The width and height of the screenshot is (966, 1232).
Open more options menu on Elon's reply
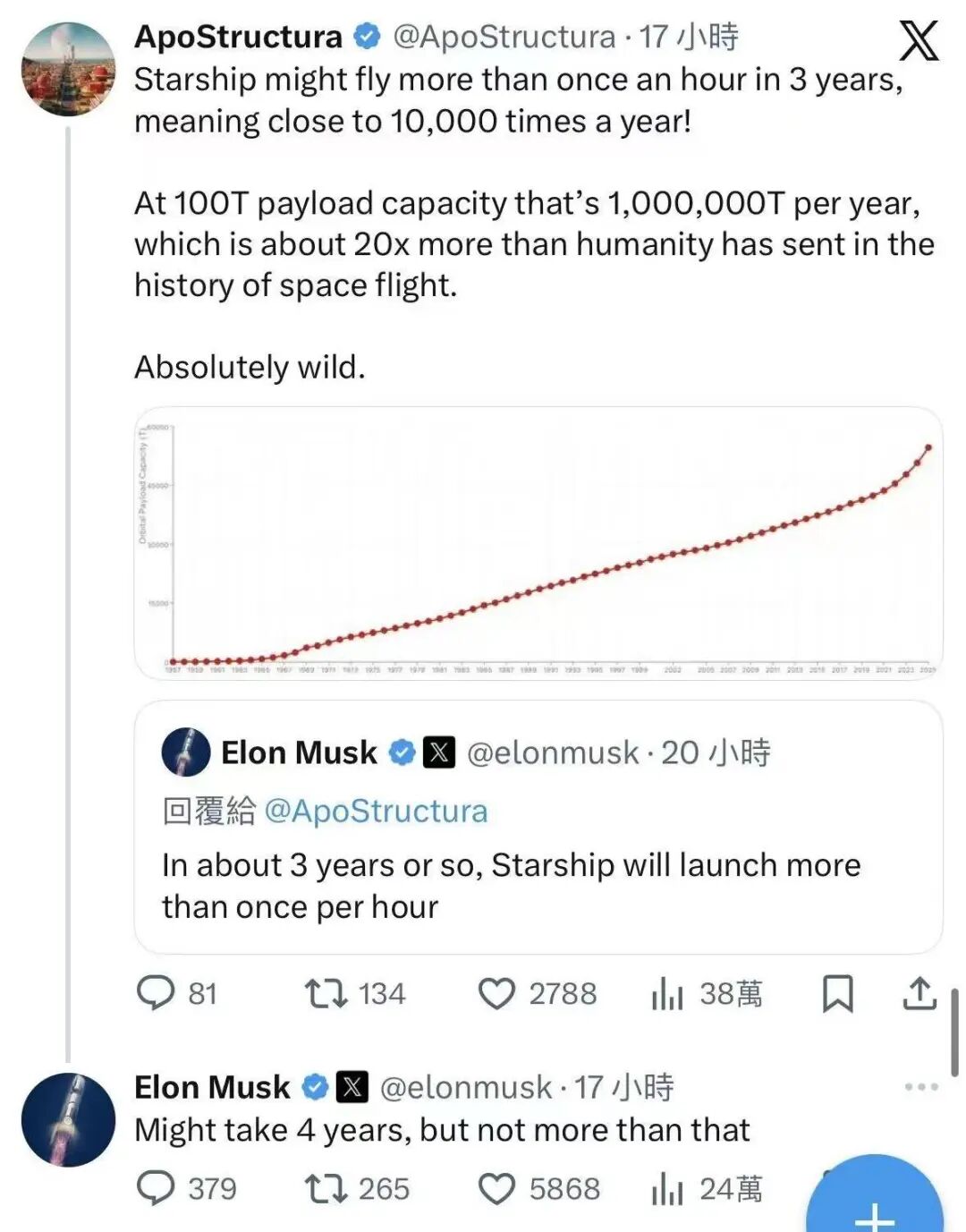pyautogui.click(x=921, y=1087)
